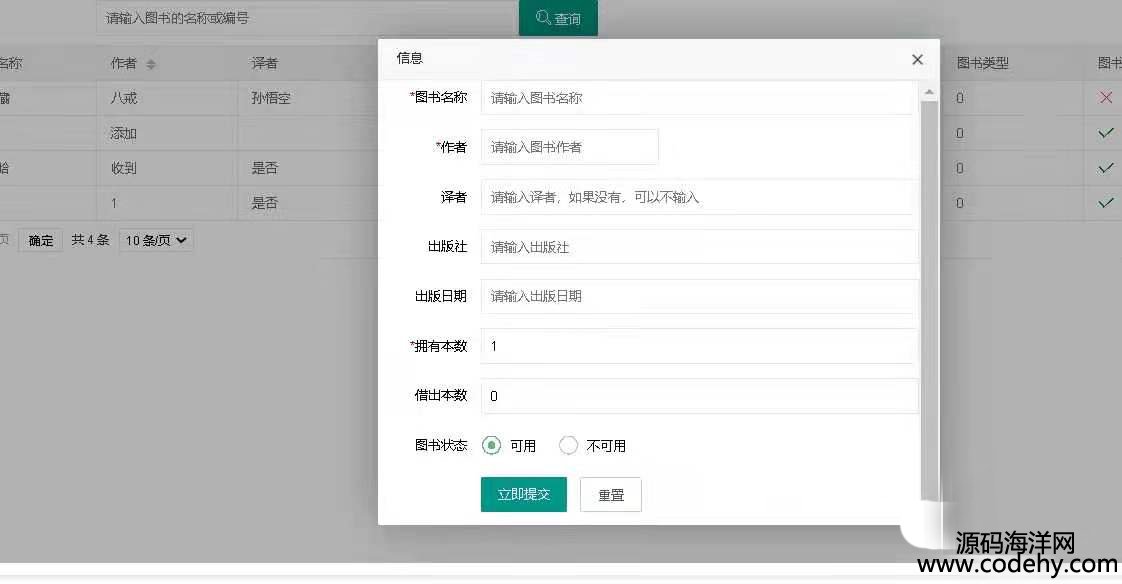The image size is (1122, 584).
Task: Close the 信息 dialog with X icon
Action: point(917,60)
